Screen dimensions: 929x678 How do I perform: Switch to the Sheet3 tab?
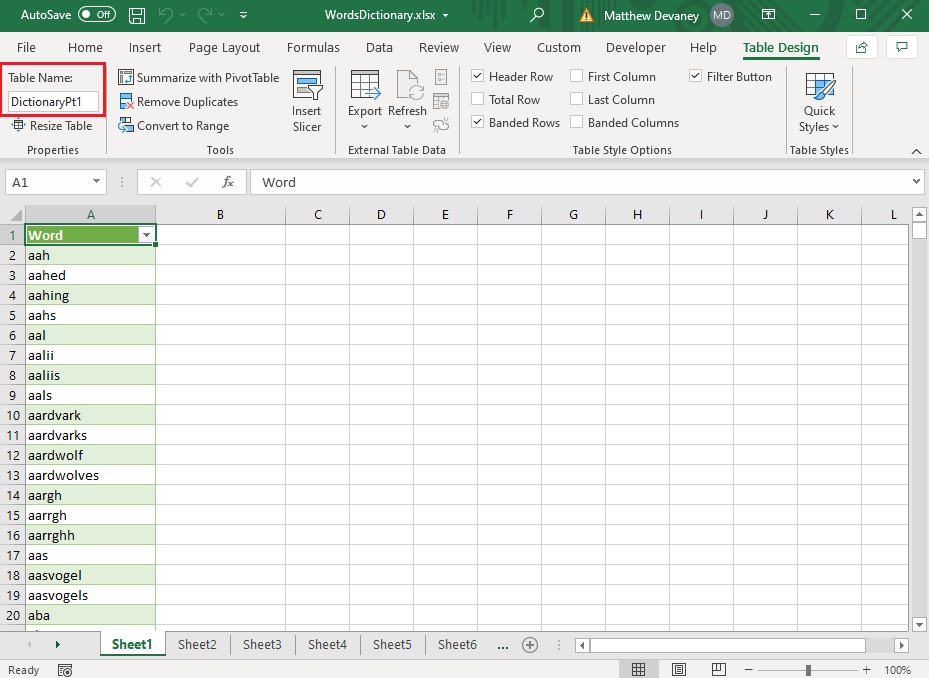[262, 644]
